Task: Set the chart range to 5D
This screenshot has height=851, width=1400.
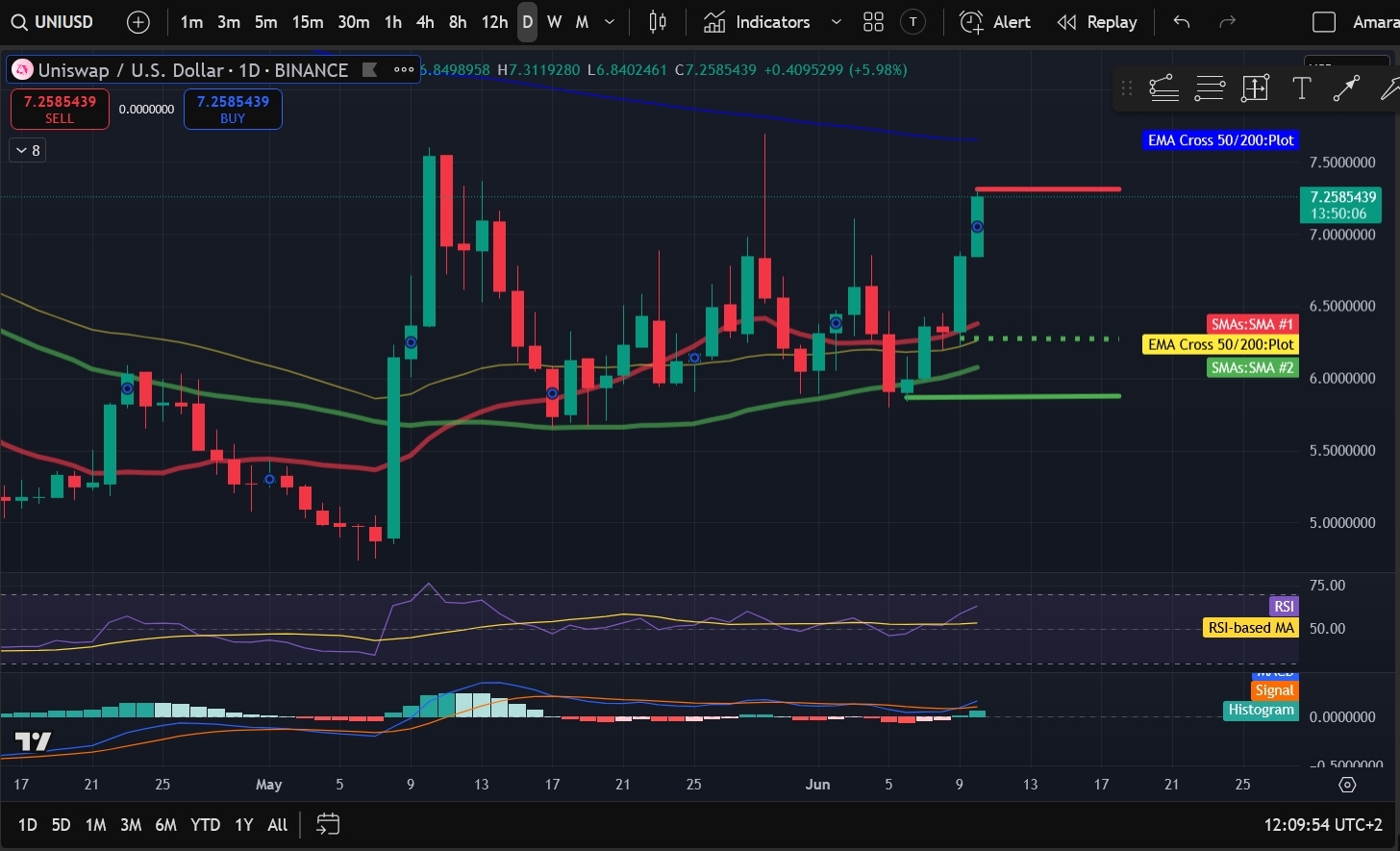Action: tap(61, 824)
